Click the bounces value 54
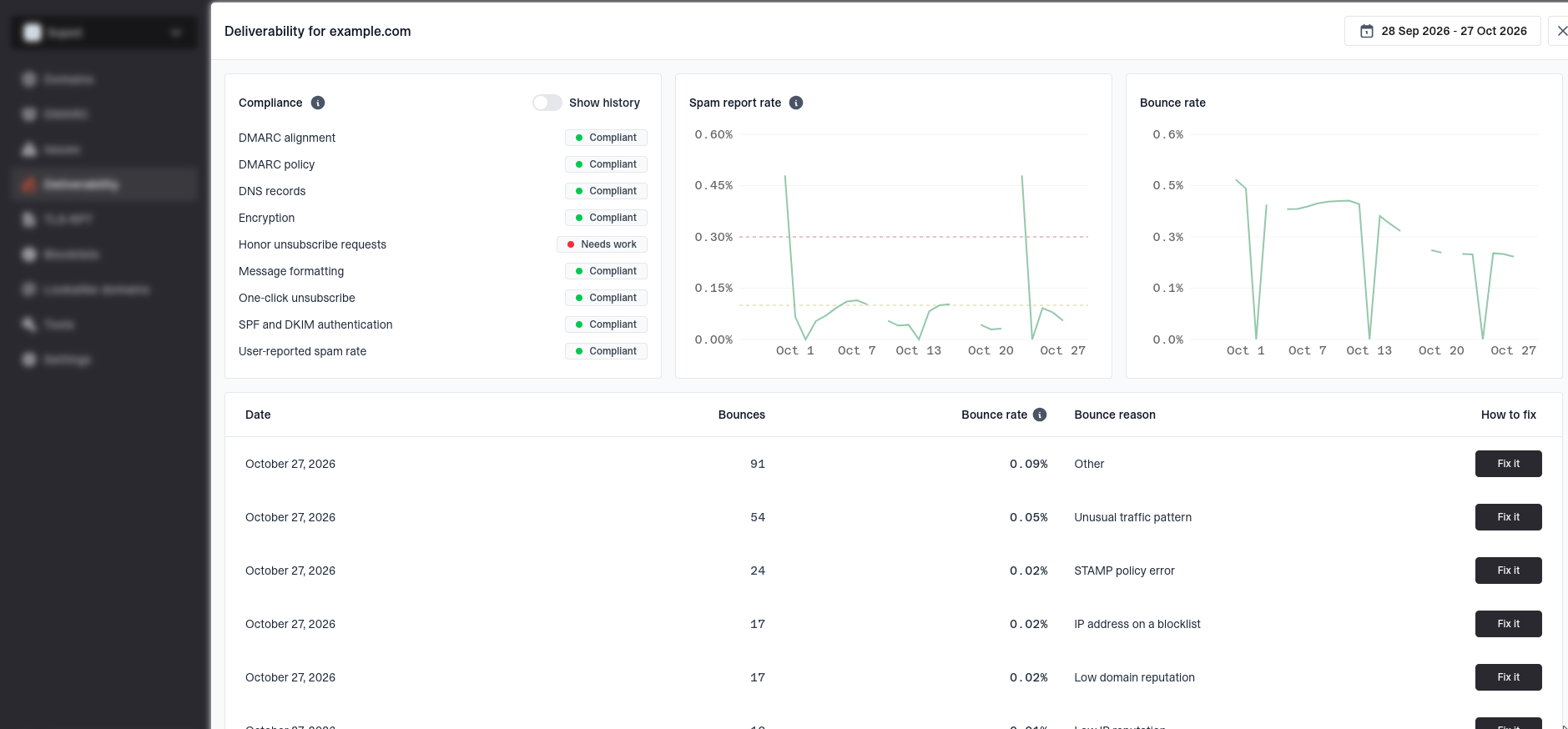Viewport: 1568px width, 729px height. click(758, 517)
